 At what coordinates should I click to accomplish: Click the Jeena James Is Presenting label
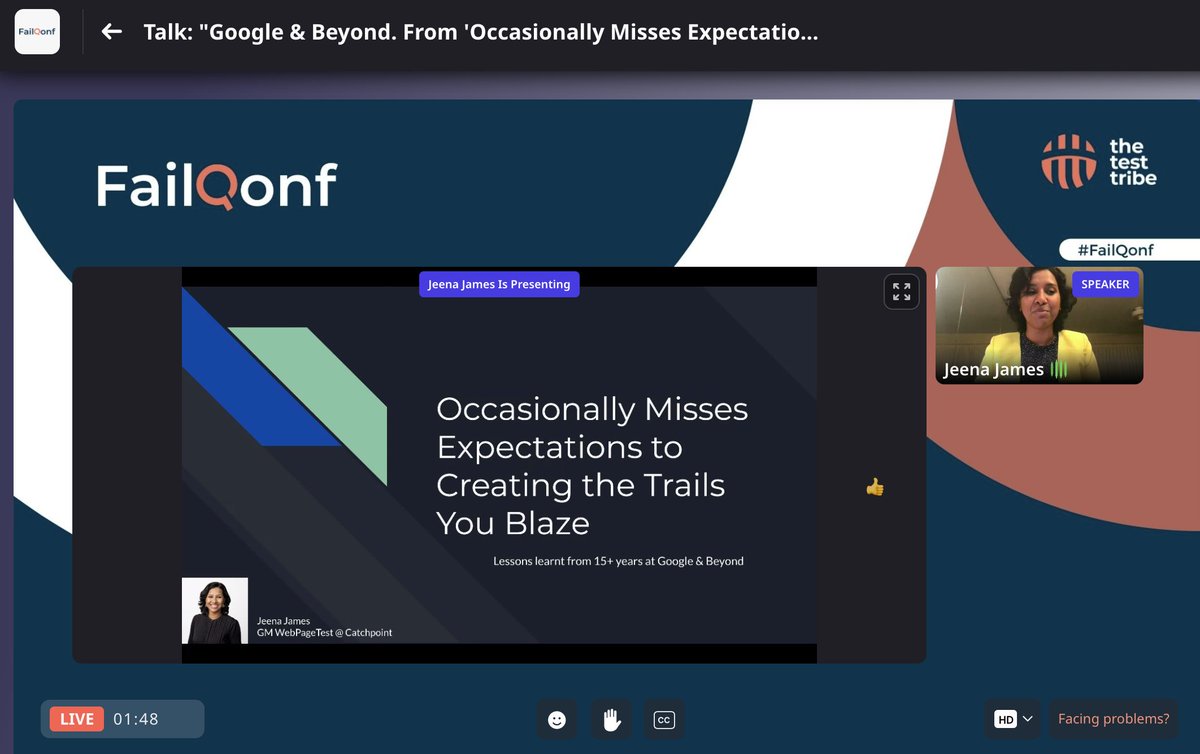(x=499, y=284)
